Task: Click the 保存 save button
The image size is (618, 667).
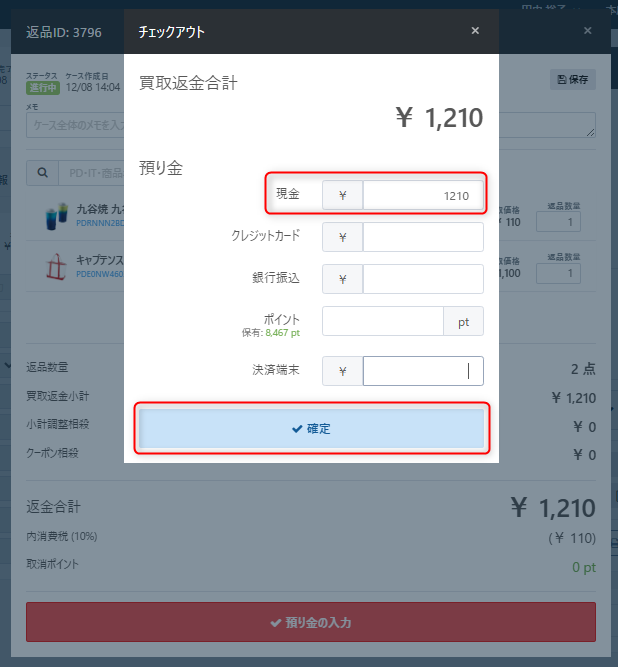Action: [x=572, y=80]
